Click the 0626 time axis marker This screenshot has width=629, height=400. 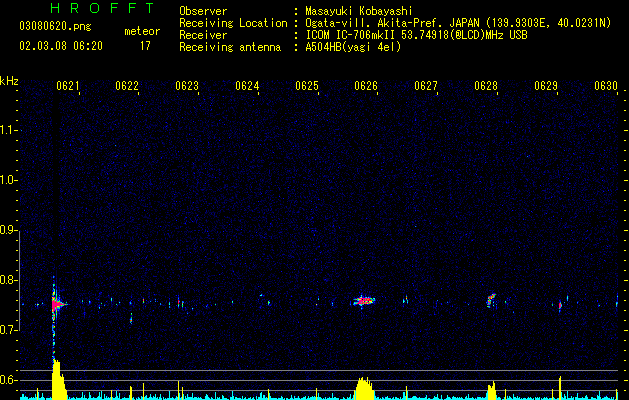point(366,86)
